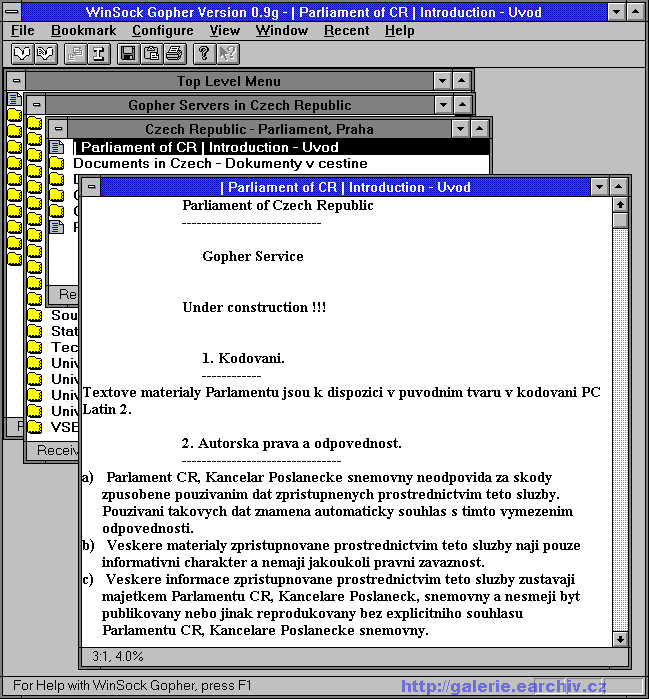Open the Help menu

[x=400, y=30]
